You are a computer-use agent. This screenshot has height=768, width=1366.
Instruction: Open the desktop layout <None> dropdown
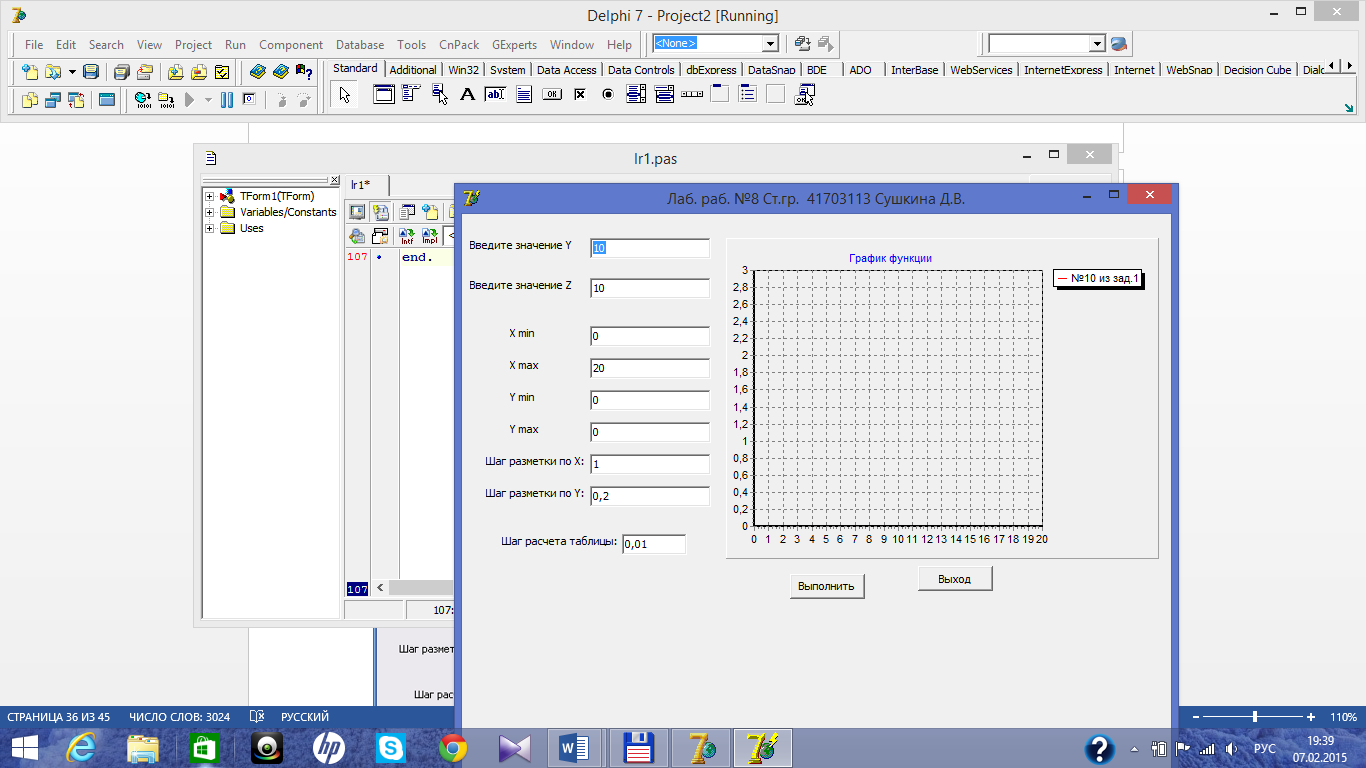point(770,44)
